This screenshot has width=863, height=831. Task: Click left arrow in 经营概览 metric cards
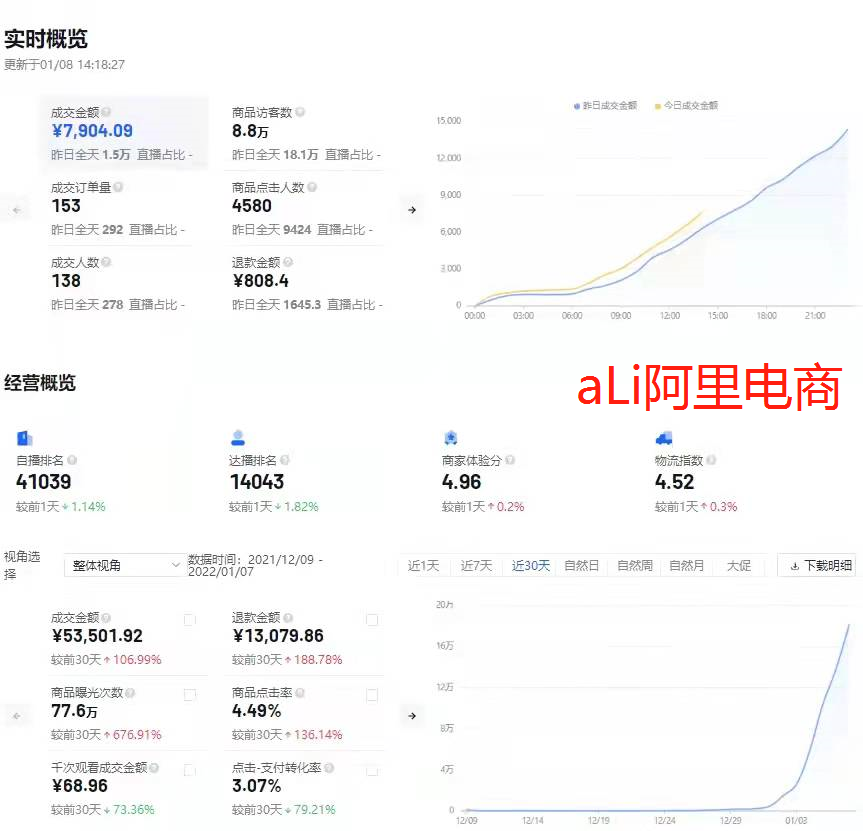click(17, 716)
